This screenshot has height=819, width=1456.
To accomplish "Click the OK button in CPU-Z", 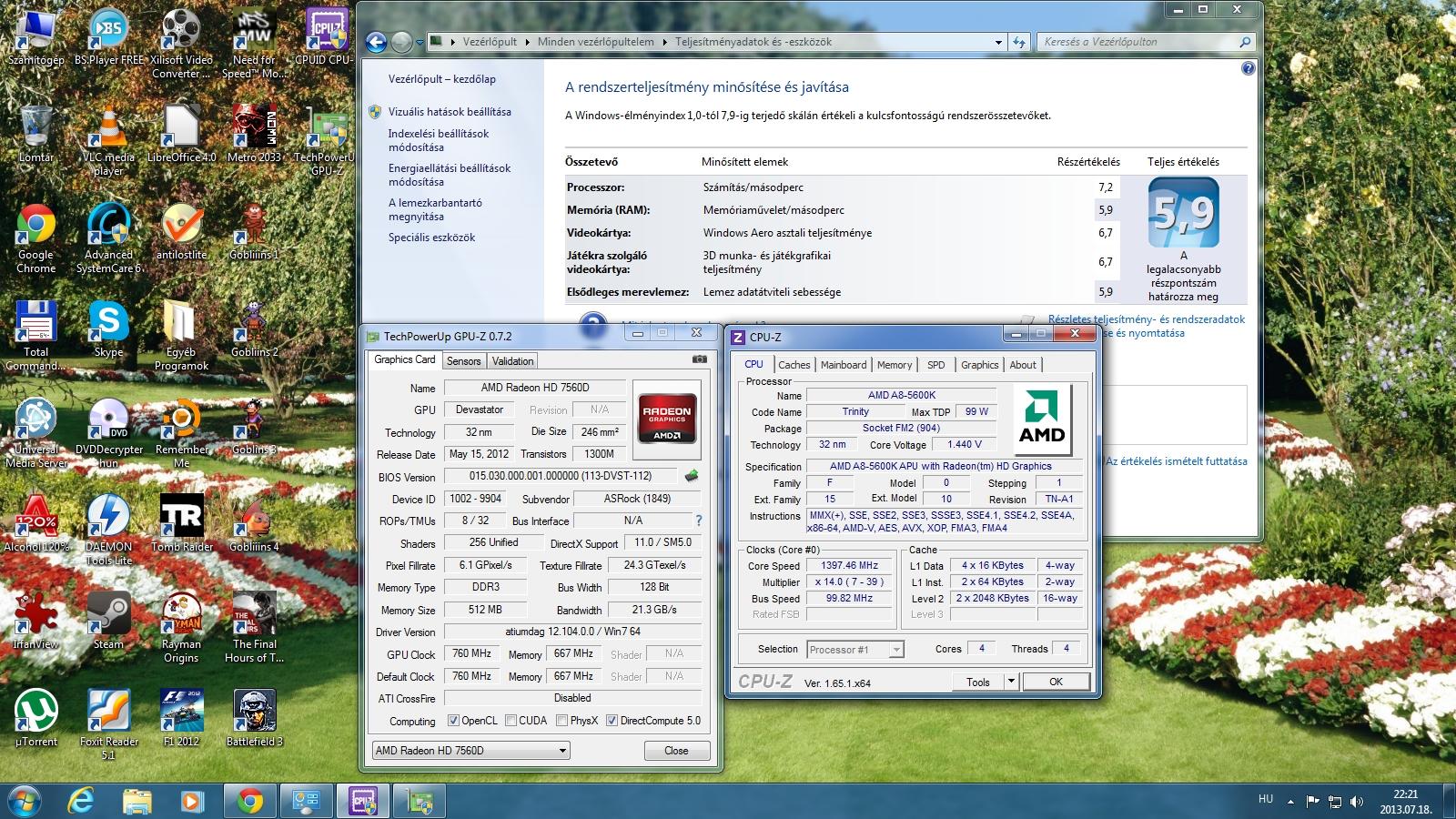I will [x=1056, y=682].
